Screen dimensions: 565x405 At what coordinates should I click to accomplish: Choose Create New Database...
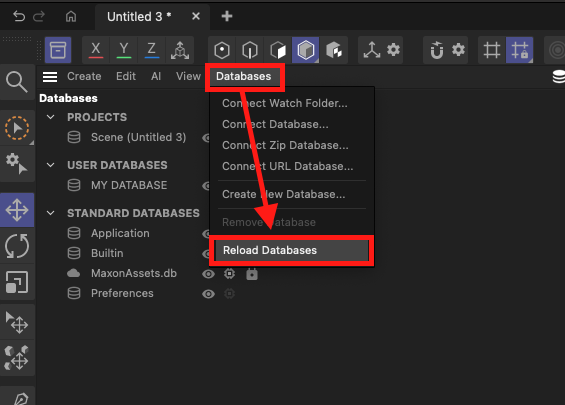pyautogui.click(x=284, y=194)
